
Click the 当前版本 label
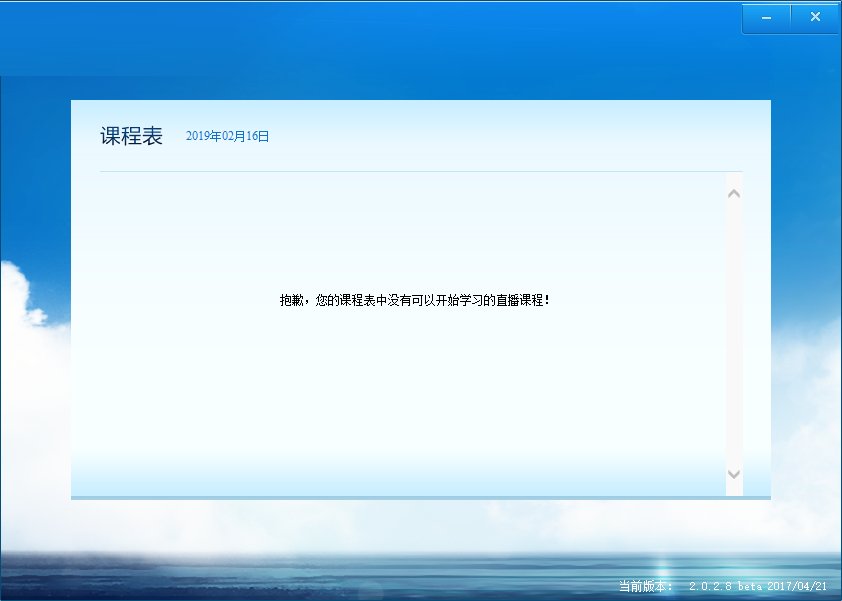pyautogui.click(x=645, y=586)
